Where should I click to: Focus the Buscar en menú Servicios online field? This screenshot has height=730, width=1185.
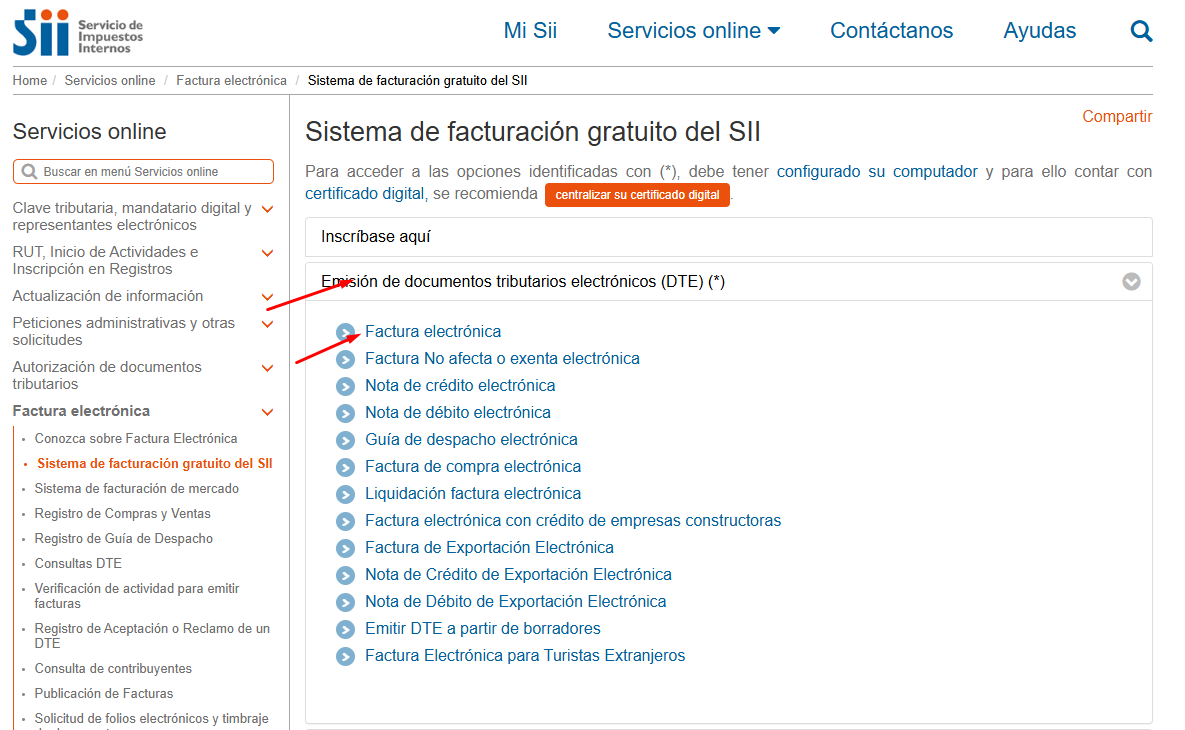coord(144,172)
